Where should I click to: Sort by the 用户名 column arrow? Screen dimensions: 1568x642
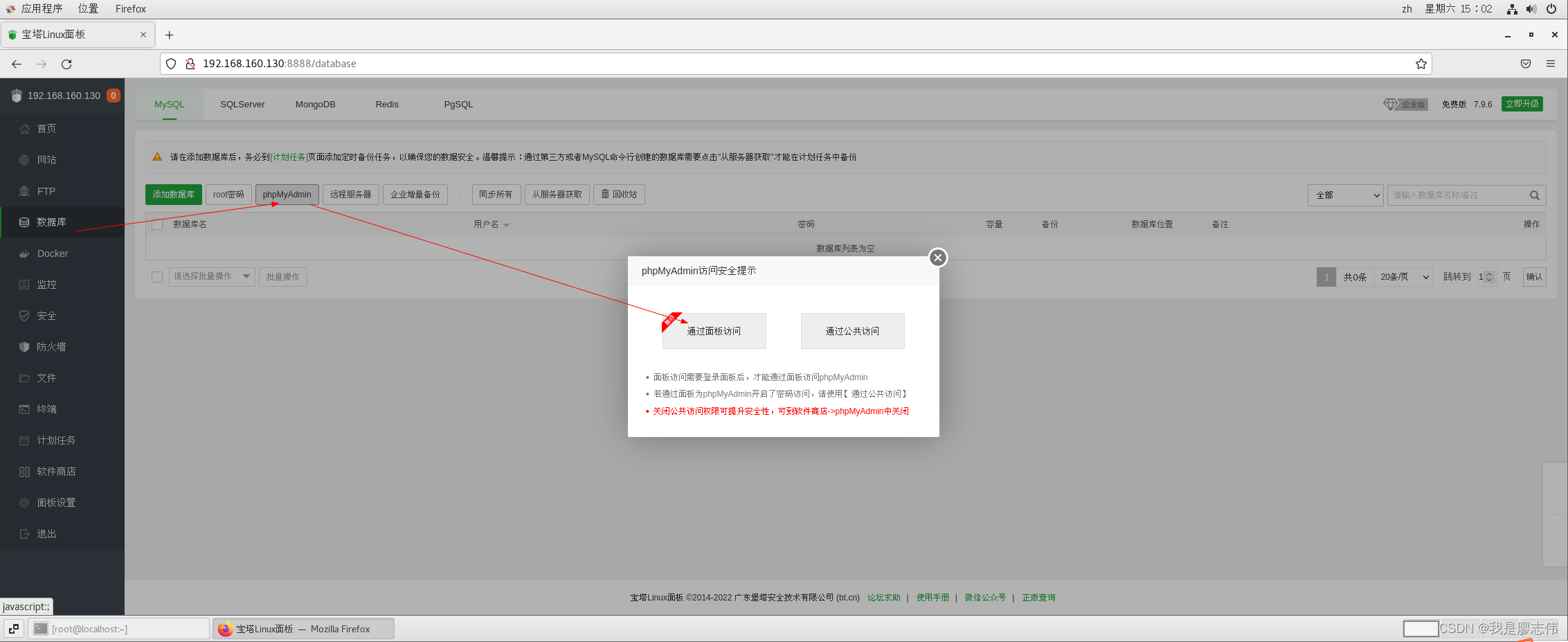507,225
